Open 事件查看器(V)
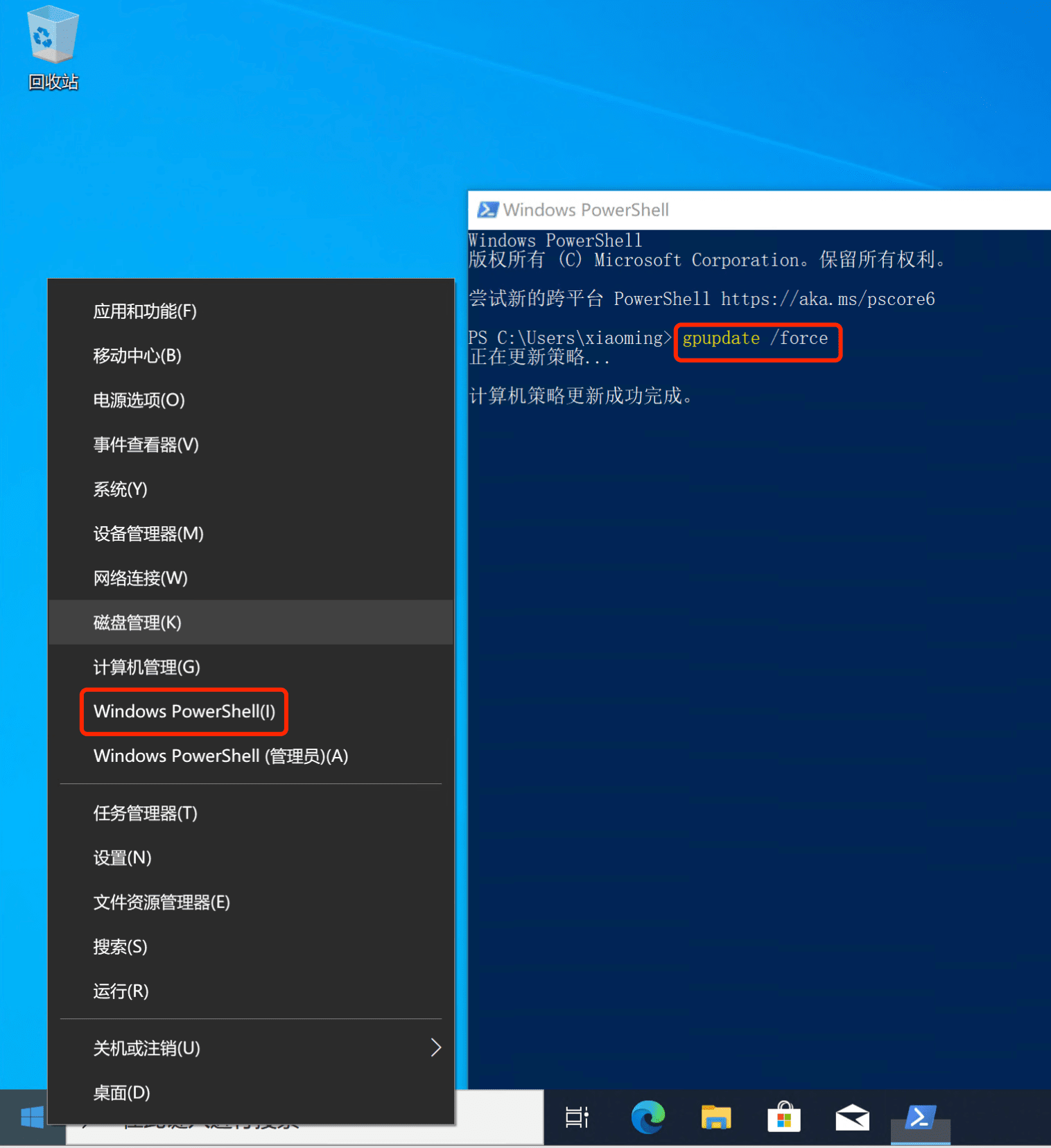1051x1148 pixels. click(251, 444)
